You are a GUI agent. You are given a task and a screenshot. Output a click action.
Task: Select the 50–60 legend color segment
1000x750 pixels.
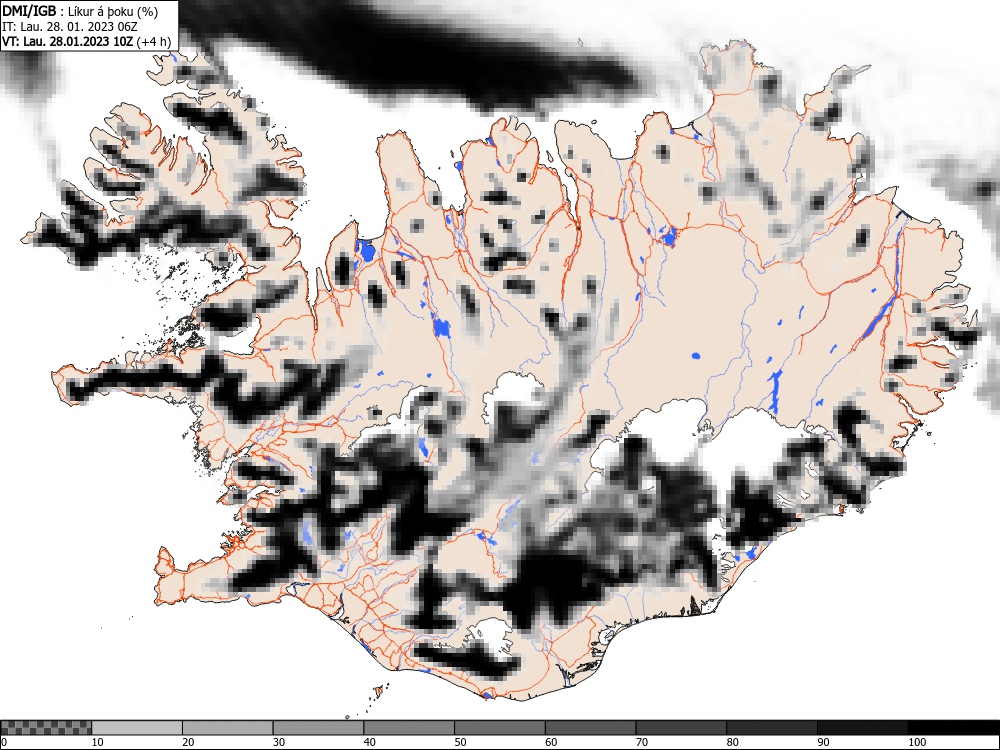(499, 728)
